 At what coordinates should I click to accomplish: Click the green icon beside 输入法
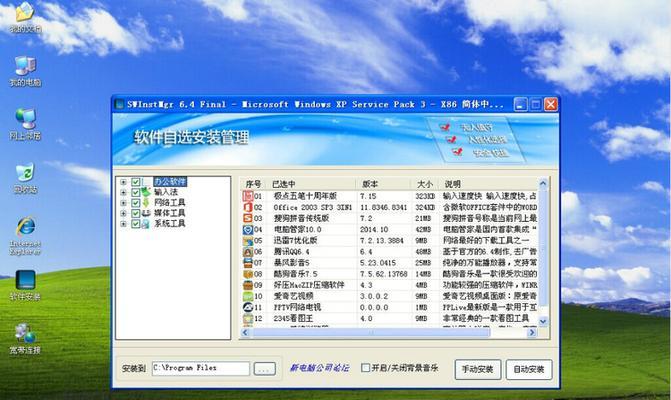[x=146, y=192]
